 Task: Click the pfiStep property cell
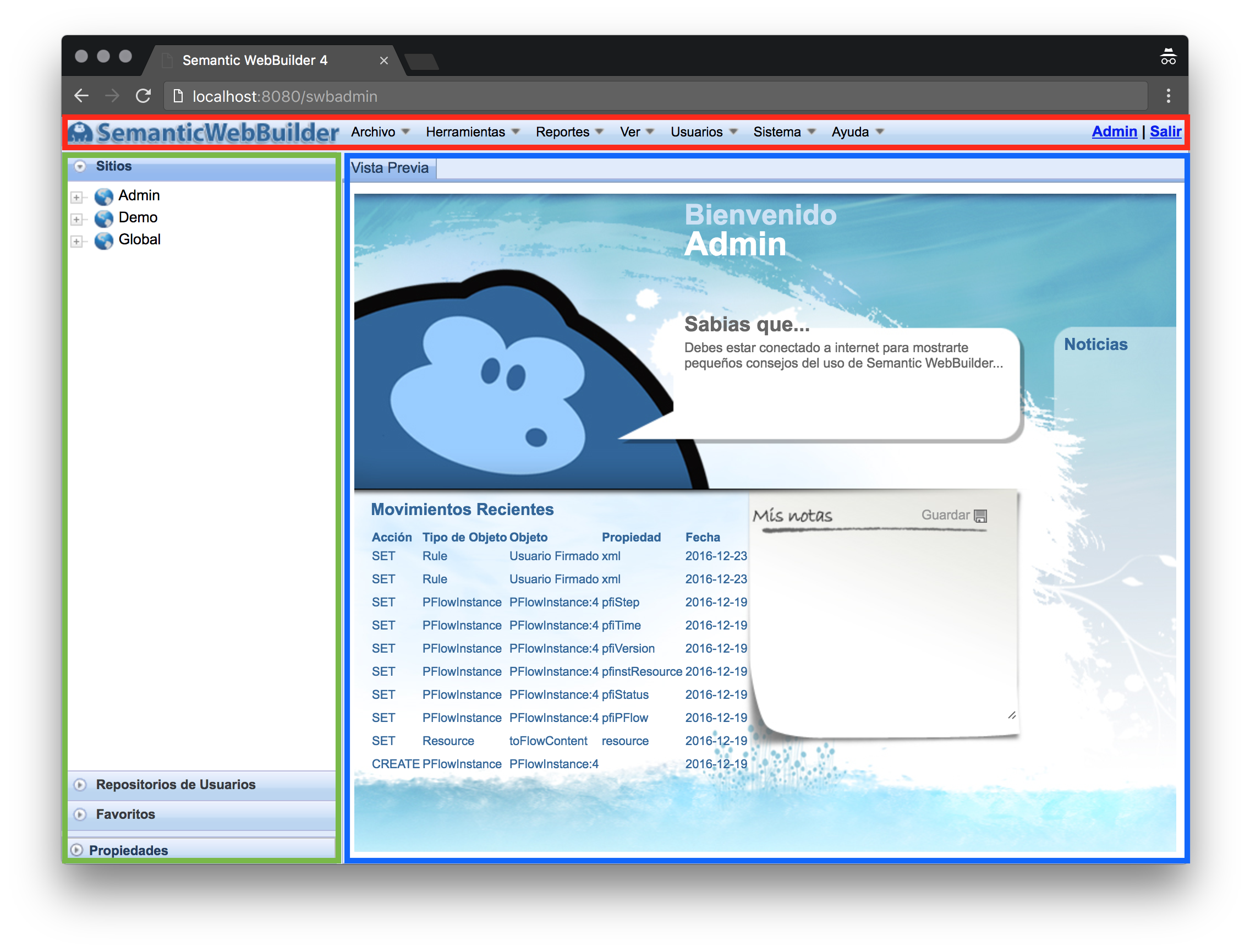pyautogui.click(x=621, y=603)
